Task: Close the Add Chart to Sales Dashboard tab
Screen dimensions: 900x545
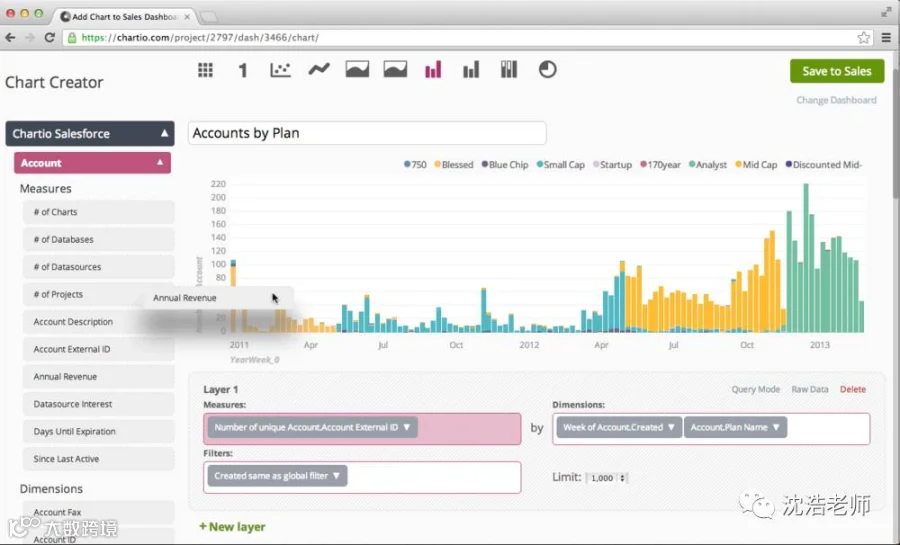Action: [187, 17]
